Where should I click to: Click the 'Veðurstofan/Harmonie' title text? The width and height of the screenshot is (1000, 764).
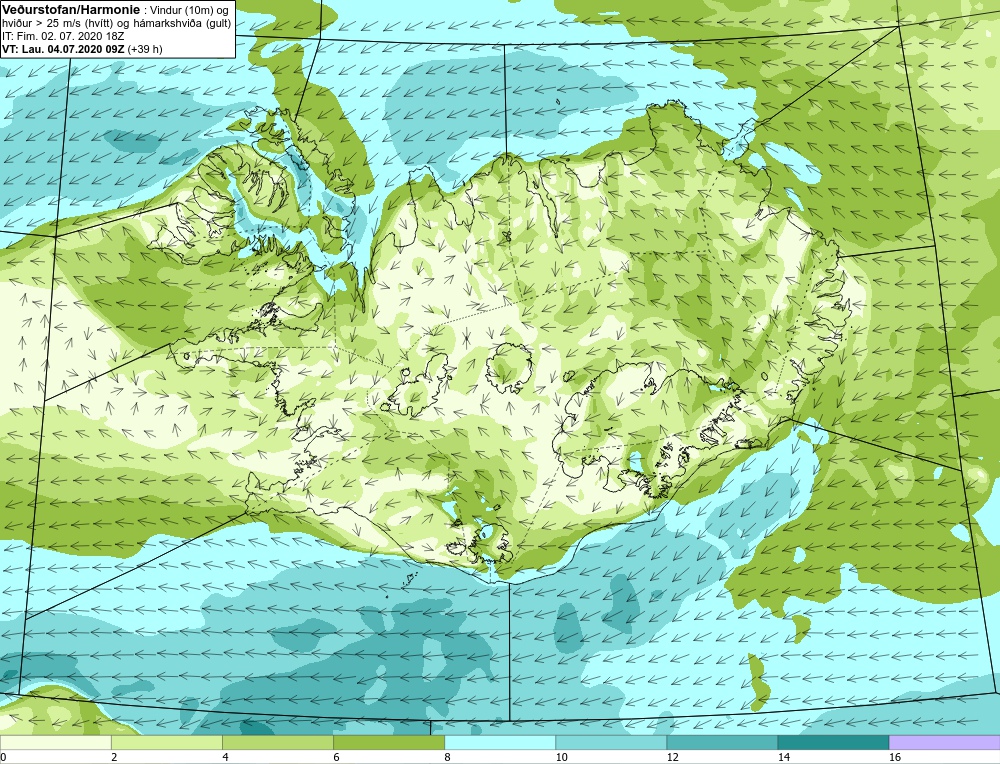69,10
